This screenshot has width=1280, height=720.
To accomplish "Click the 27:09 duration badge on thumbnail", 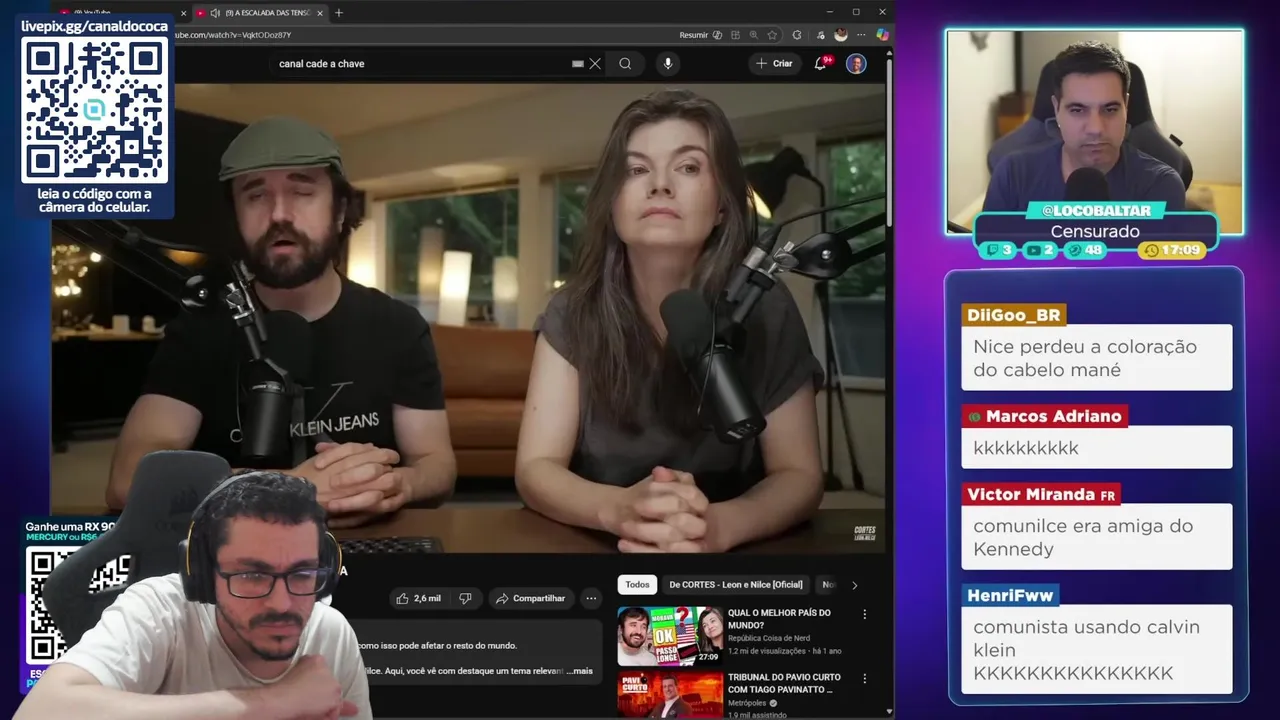I will click(707, 657).
